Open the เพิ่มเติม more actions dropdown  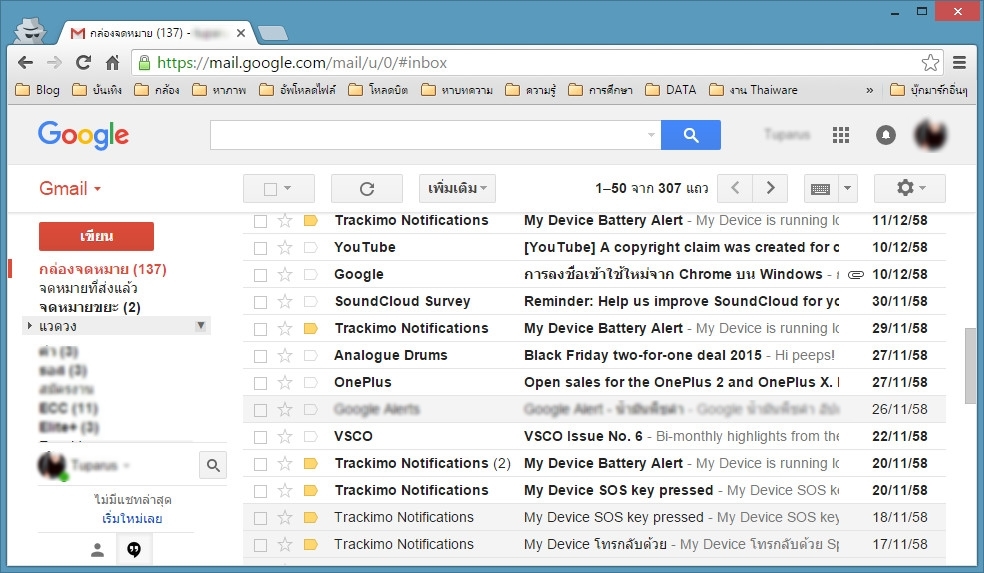[x=457, y=188]
